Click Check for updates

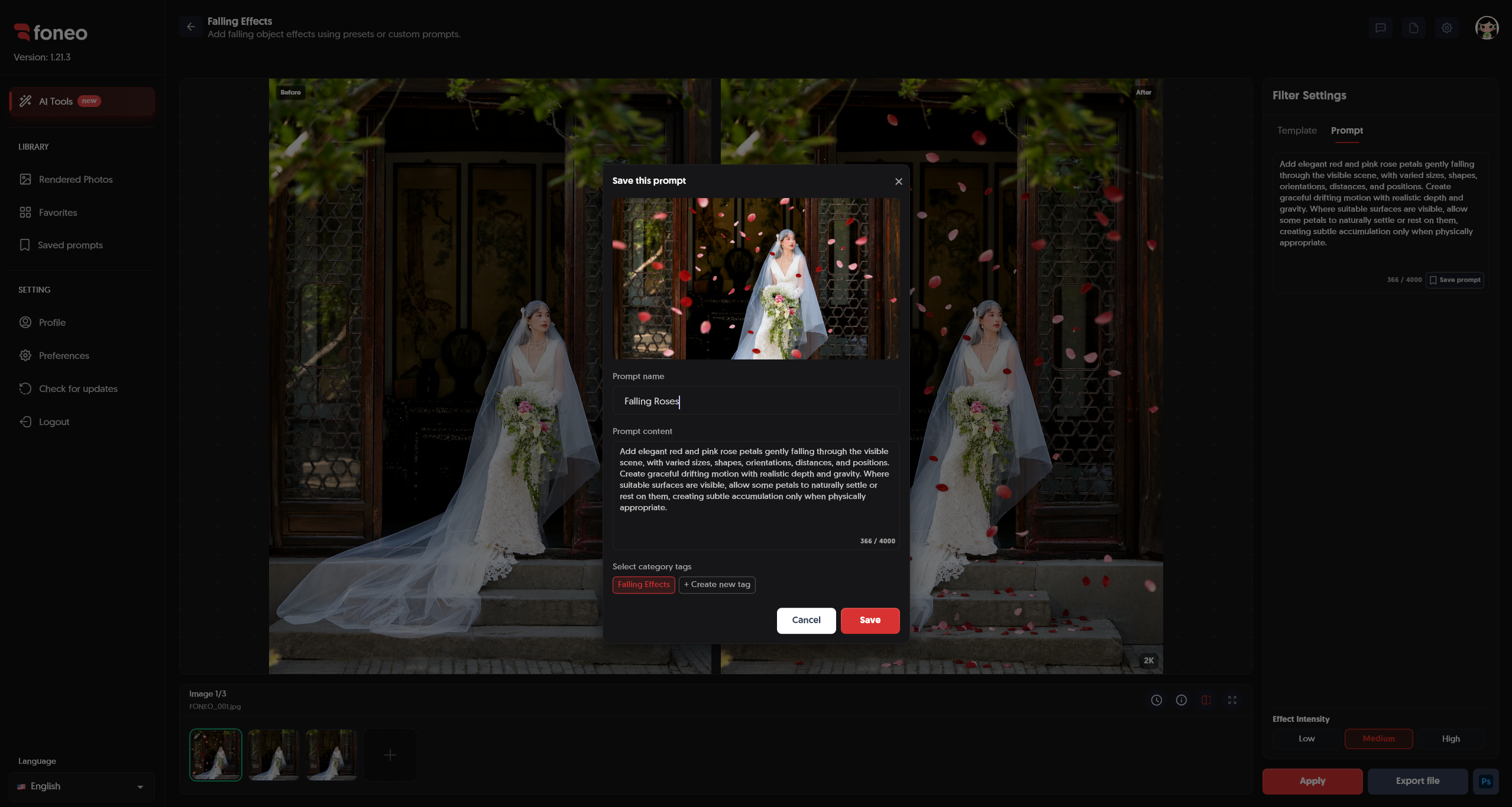pos(82,388)
